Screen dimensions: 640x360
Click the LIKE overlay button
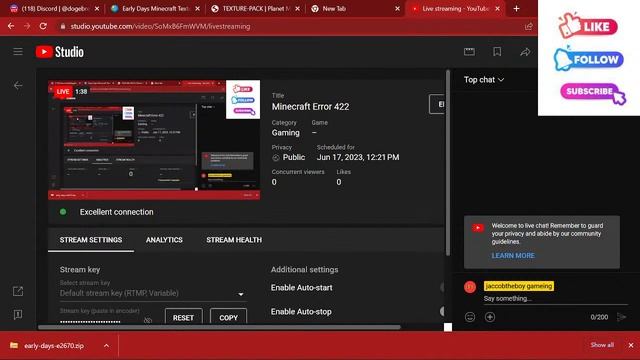tap(588, 26)
